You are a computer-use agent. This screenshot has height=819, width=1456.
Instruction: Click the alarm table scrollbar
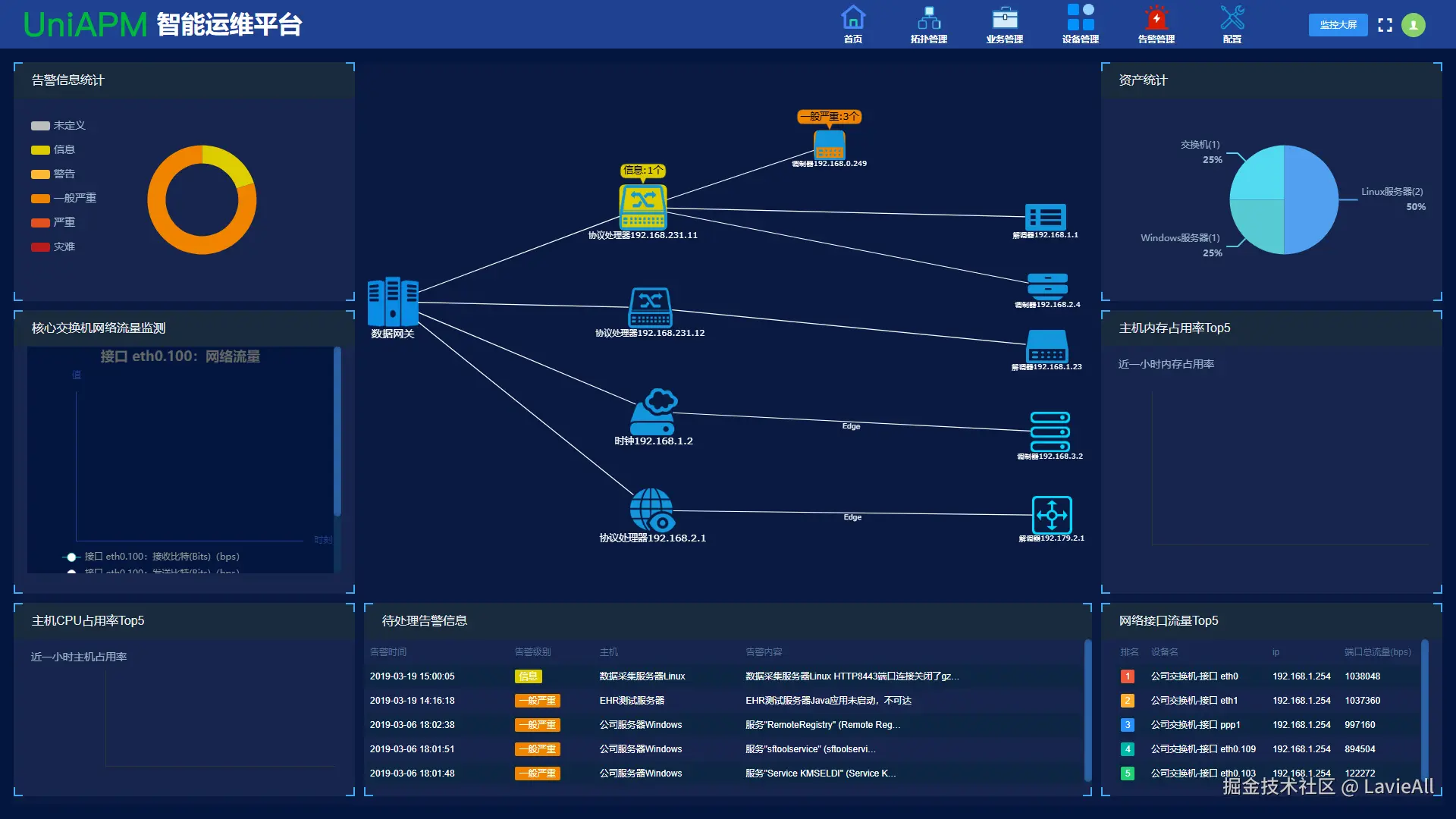coord(1087,709)
